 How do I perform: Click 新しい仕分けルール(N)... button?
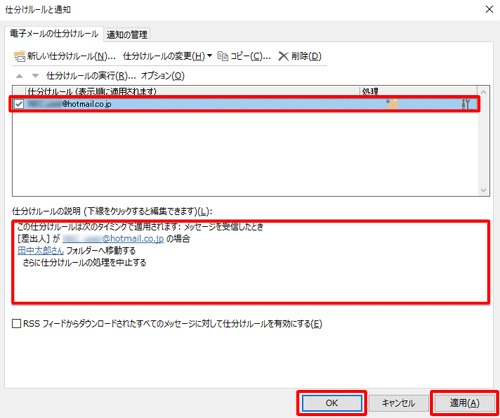65,56
